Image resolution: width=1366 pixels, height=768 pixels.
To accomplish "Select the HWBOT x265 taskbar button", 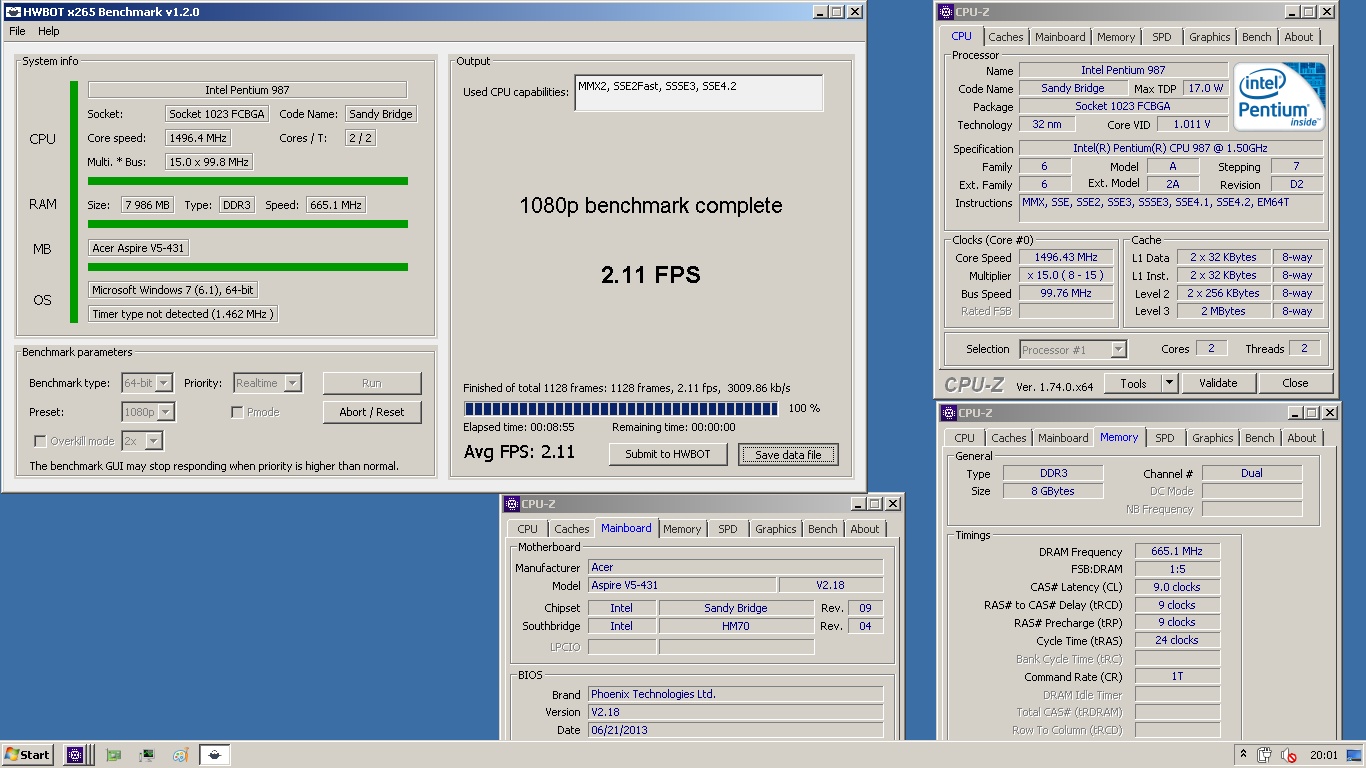I will click(215, 755).
